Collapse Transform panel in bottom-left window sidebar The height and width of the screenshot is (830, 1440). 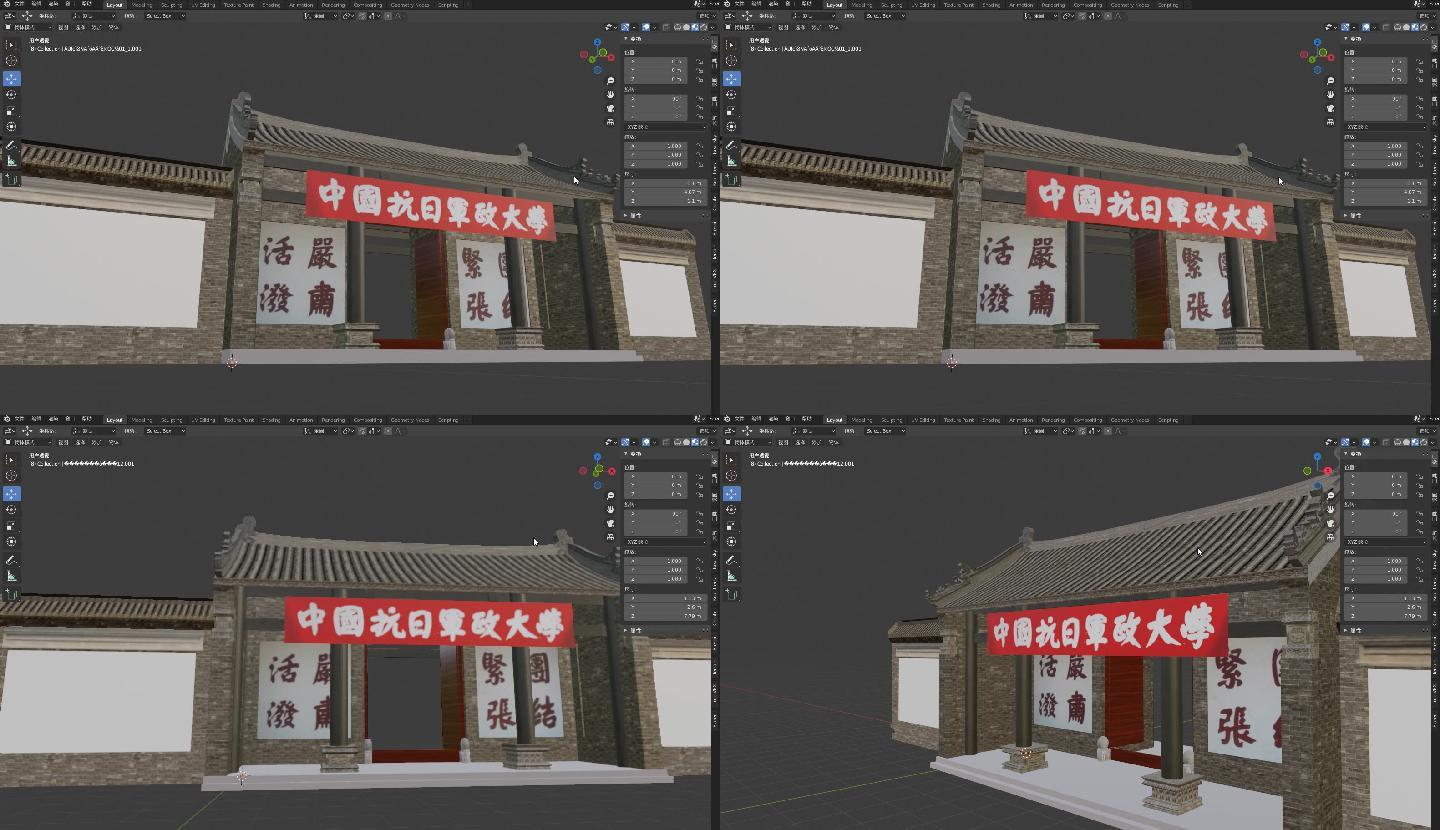click(628, 454)
